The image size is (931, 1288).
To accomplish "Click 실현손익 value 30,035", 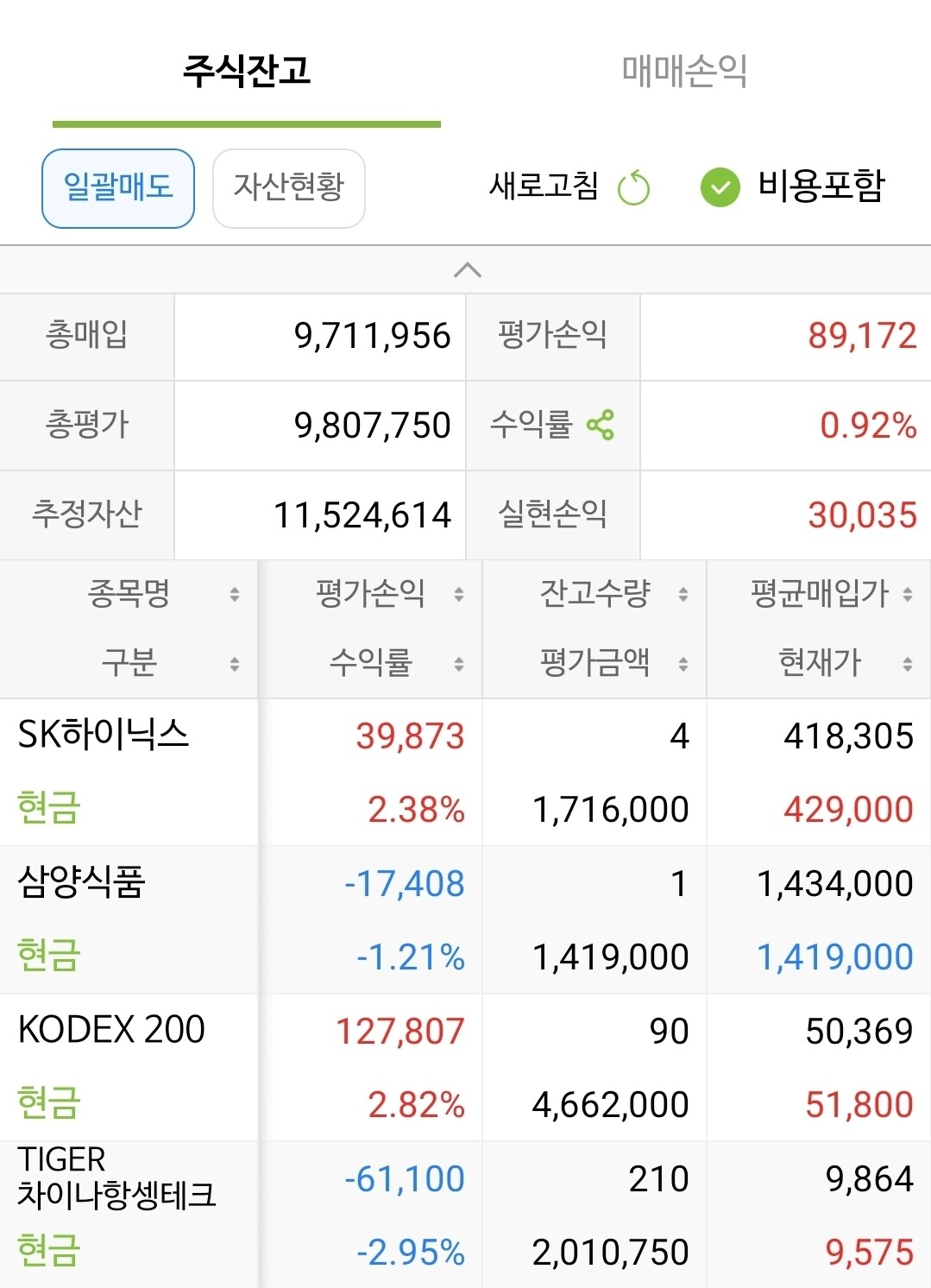I will pos(862,515).
